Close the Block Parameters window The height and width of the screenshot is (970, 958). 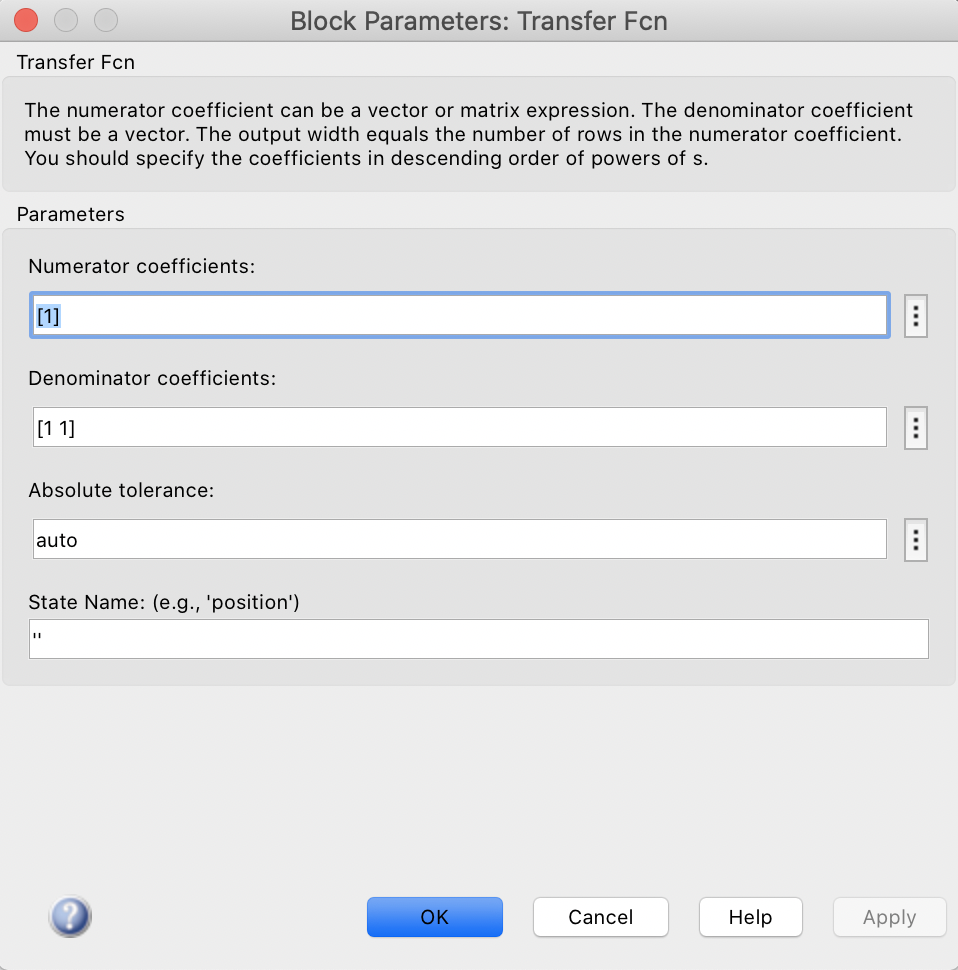tap(25, 19)
